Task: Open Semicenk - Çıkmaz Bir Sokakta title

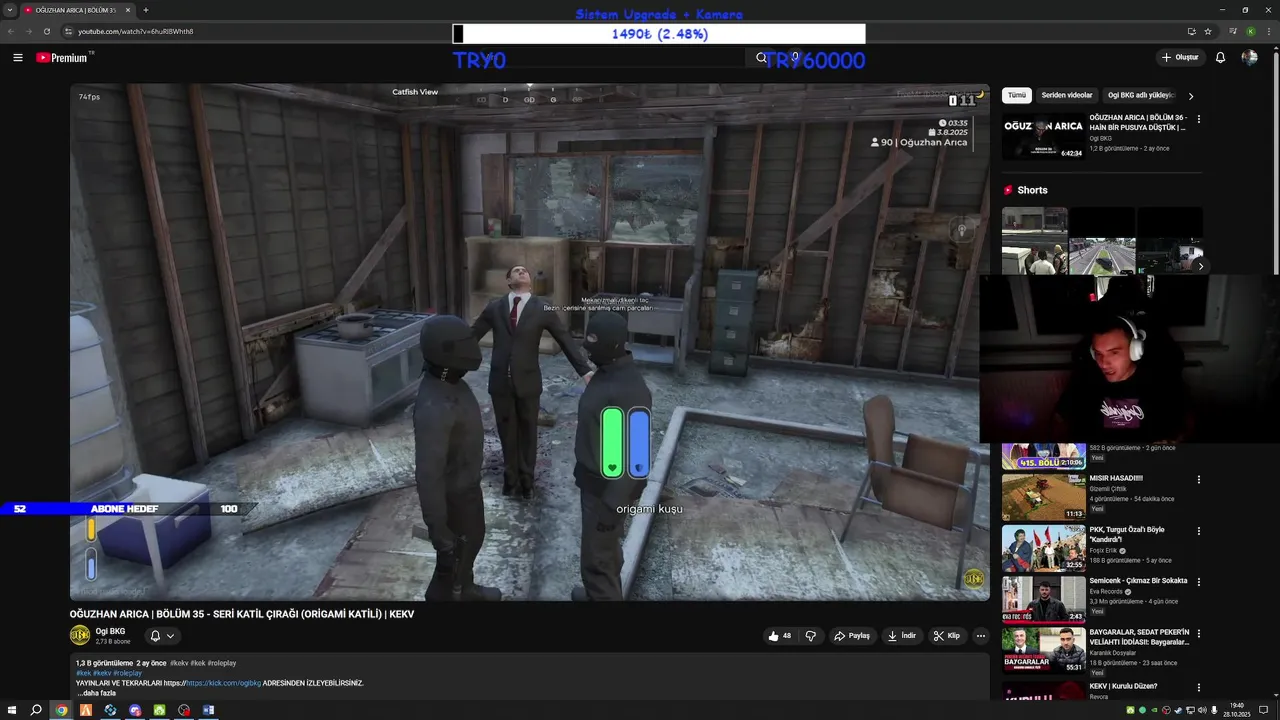Action: pos(1139,580)
